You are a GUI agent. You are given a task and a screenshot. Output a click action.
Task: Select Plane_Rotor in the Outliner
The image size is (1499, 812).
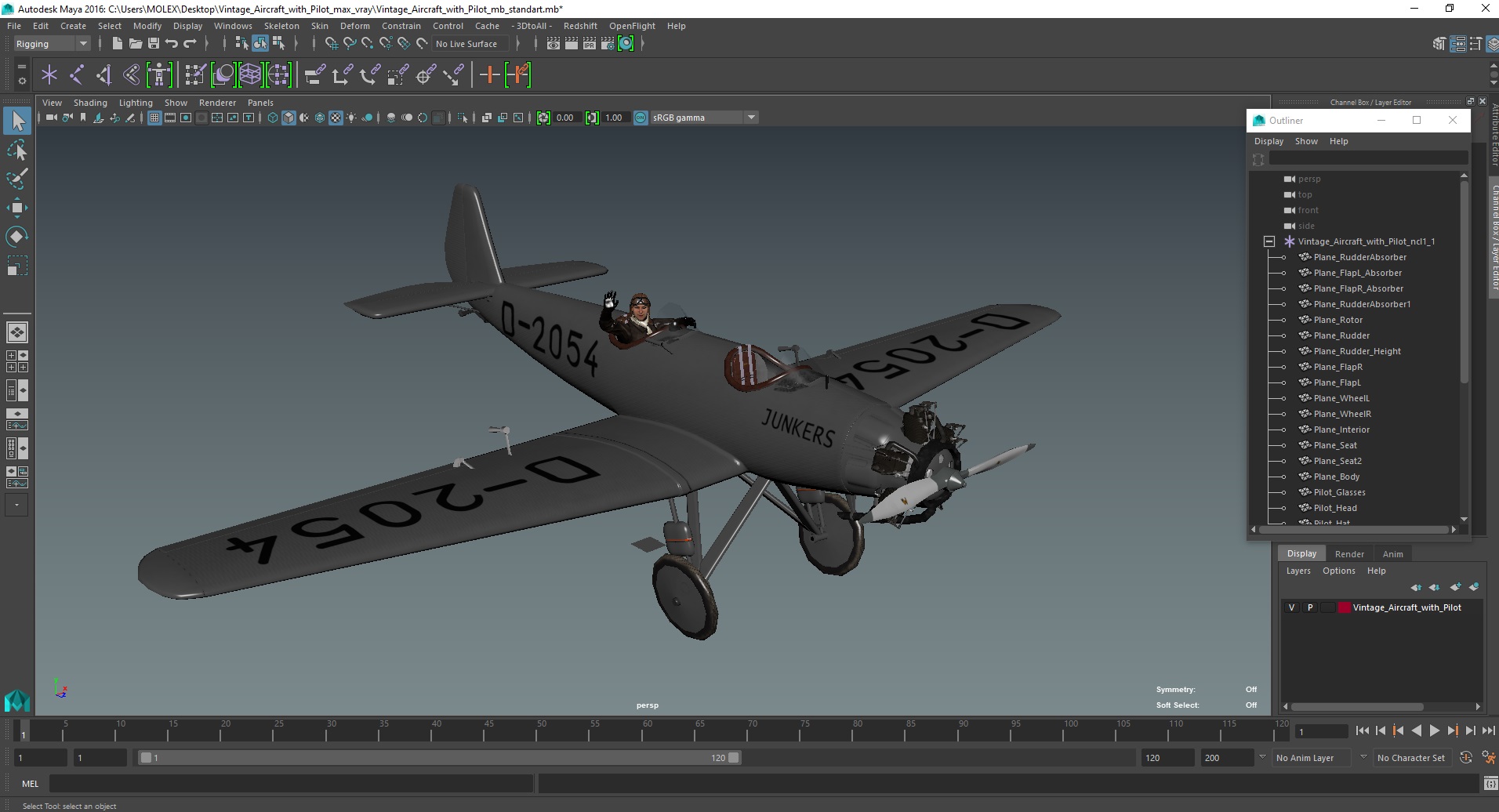coord(1338,320)
